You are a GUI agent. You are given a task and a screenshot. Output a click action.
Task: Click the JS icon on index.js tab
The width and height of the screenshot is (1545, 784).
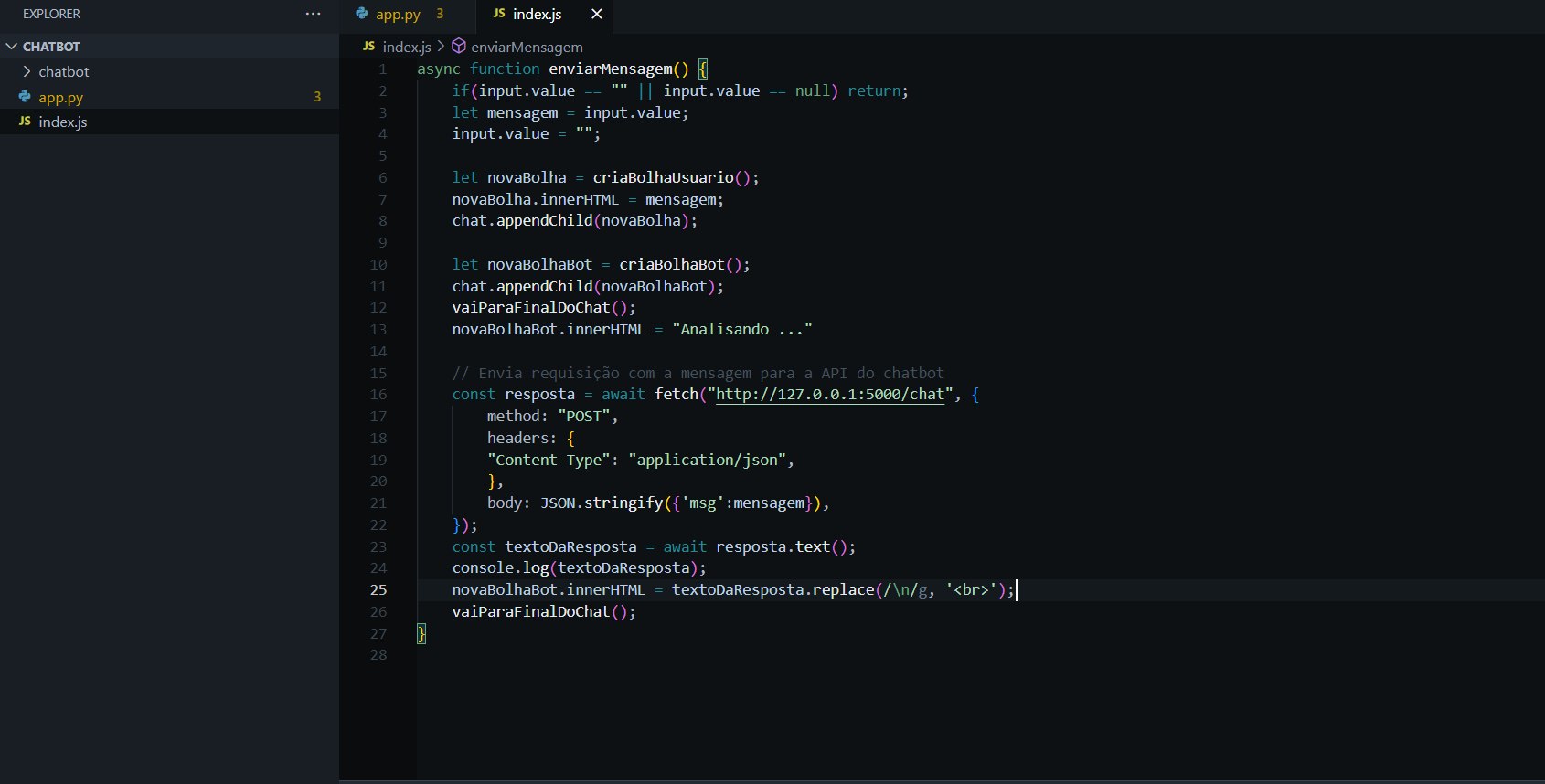[499, 14]
